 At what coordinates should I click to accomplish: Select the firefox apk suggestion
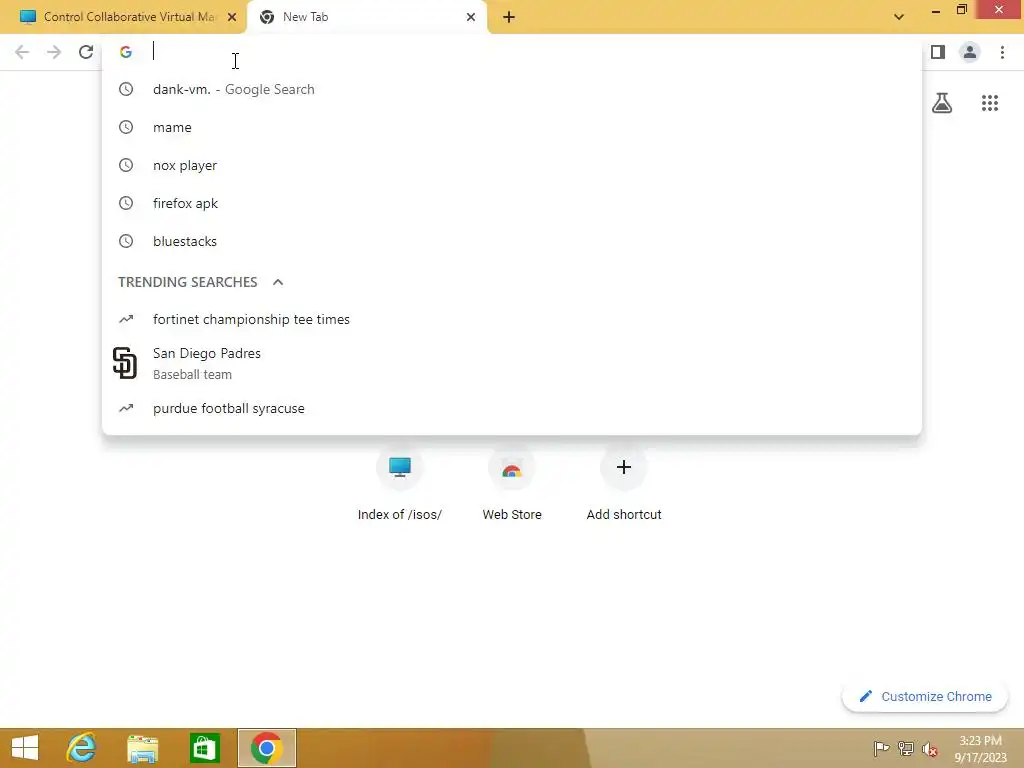point(512,203)
